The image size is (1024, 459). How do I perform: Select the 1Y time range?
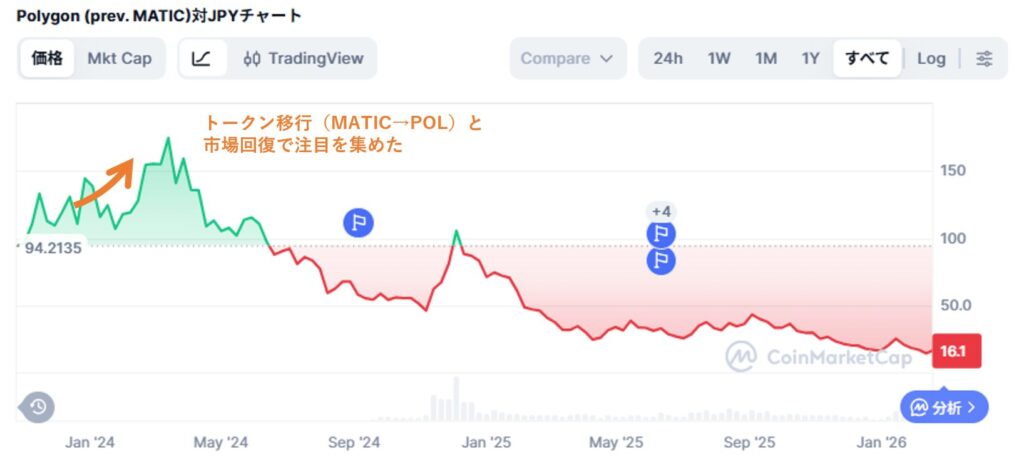coord(811,59)
